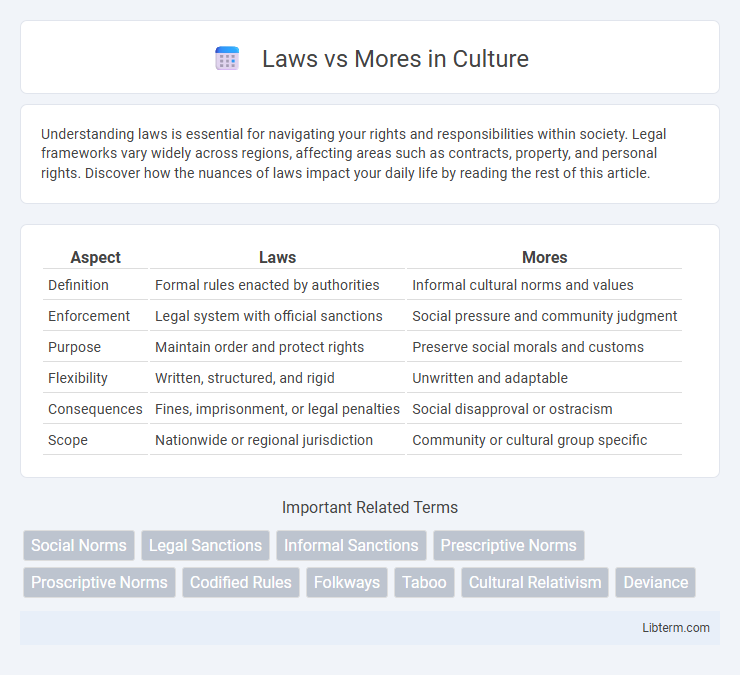Open the Folkways tag
Screen dimensions: 740x675
(x=347, y=582)
